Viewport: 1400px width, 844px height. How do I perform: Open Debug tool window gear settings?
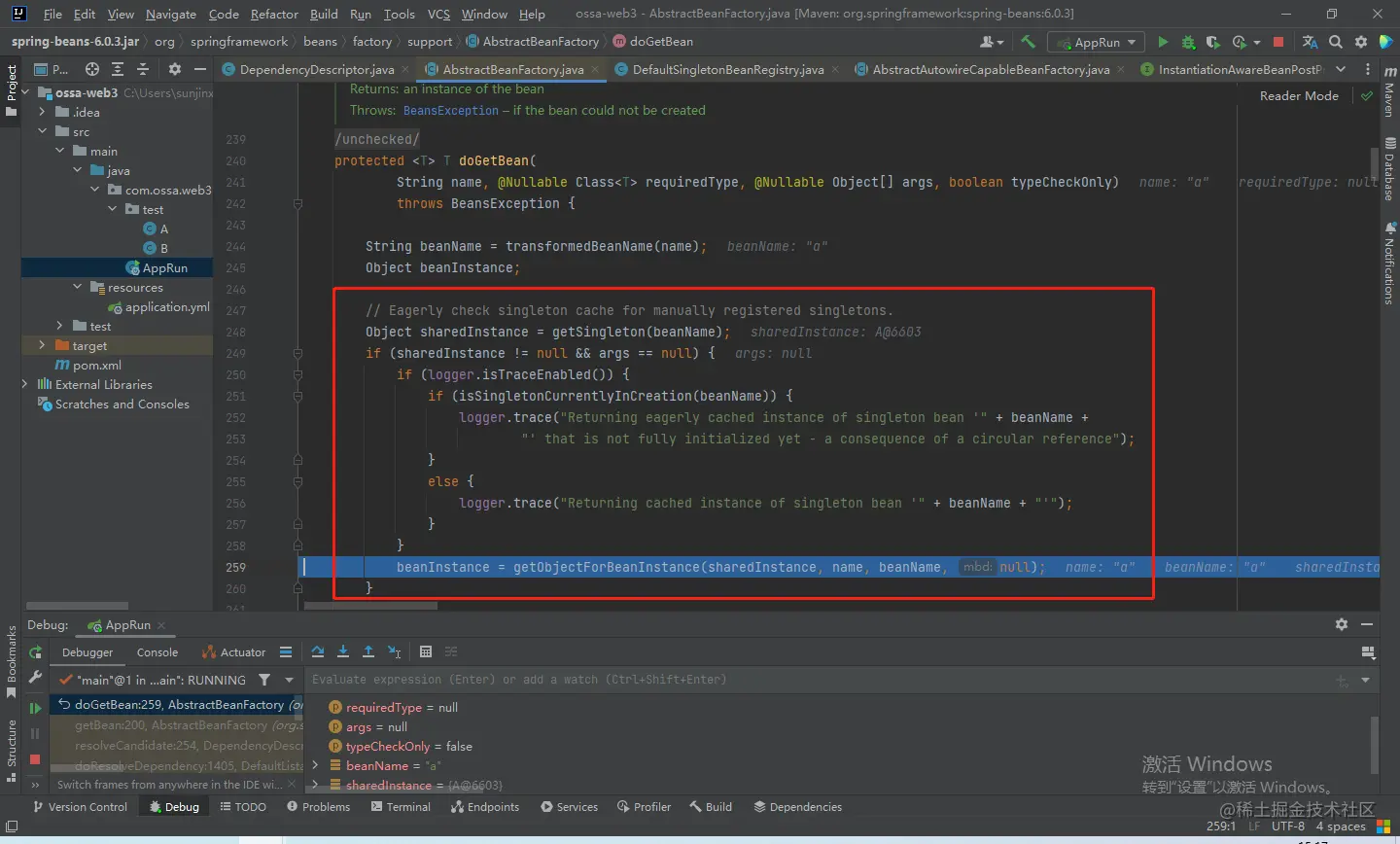[x=1342, y=624]
